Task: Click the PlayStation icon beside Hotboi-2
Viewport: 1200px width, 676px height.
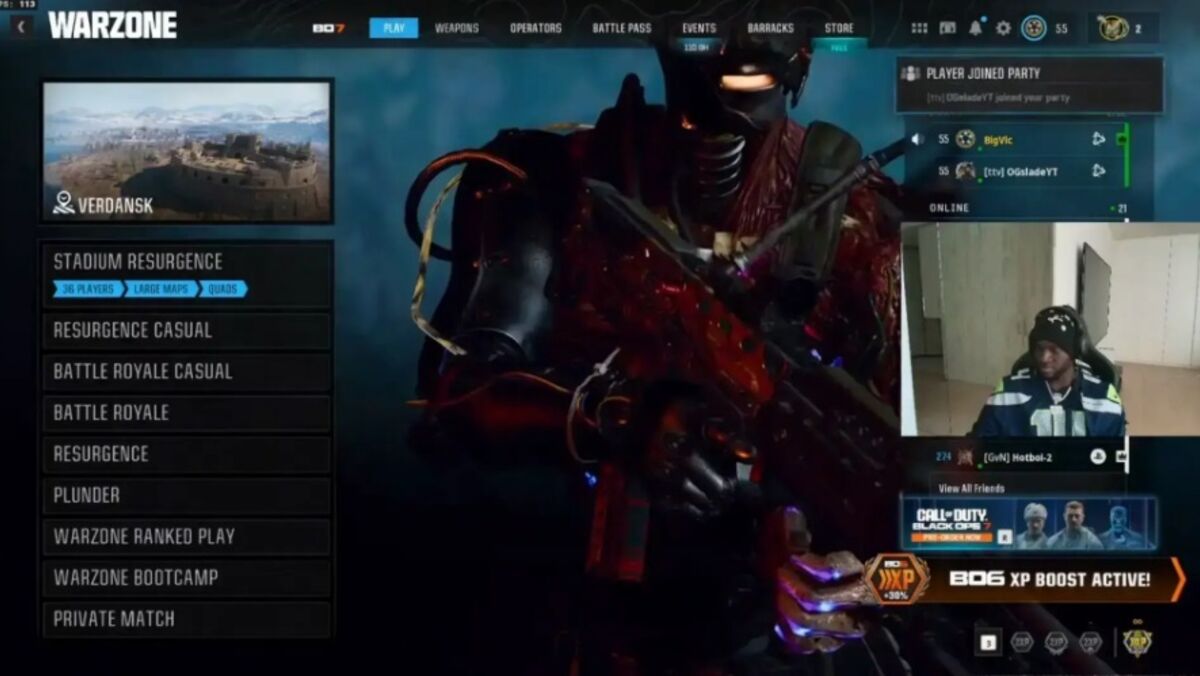Action: 1097,457
